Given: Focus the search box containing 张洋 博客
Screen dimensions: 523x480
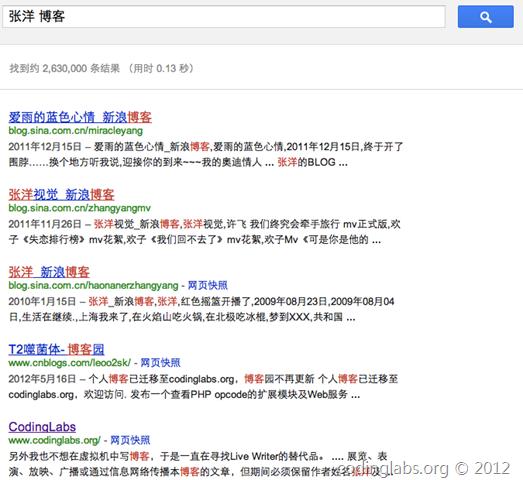Looking at the screenshot, I should 224,17.
